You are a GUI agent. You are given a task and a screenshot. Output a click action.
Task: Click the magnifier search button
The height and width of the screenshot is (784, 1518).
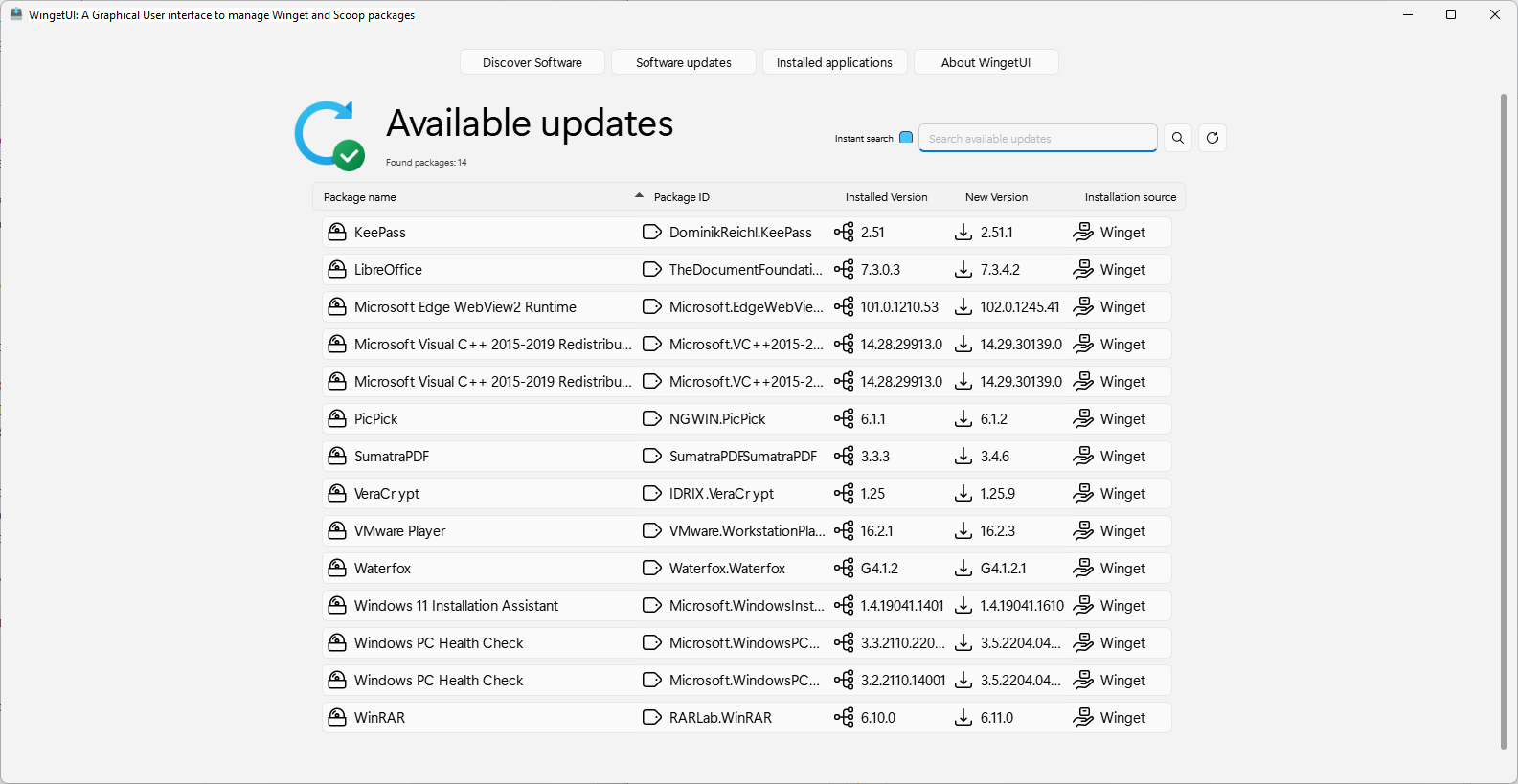[x=1178, y=138]
